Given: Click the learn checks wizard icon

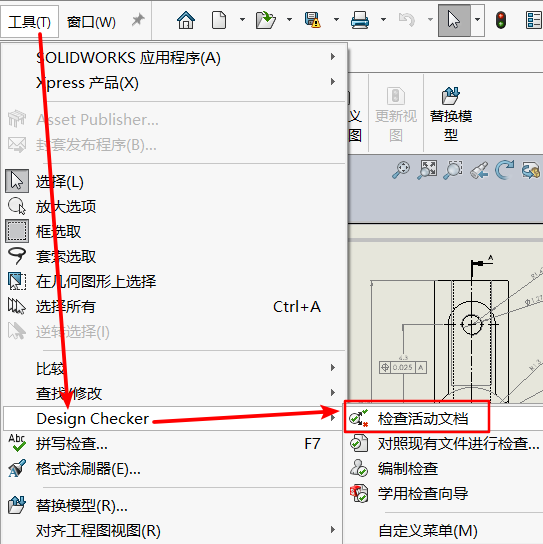Looking at the screenshot, I should [x=359, y=493].
